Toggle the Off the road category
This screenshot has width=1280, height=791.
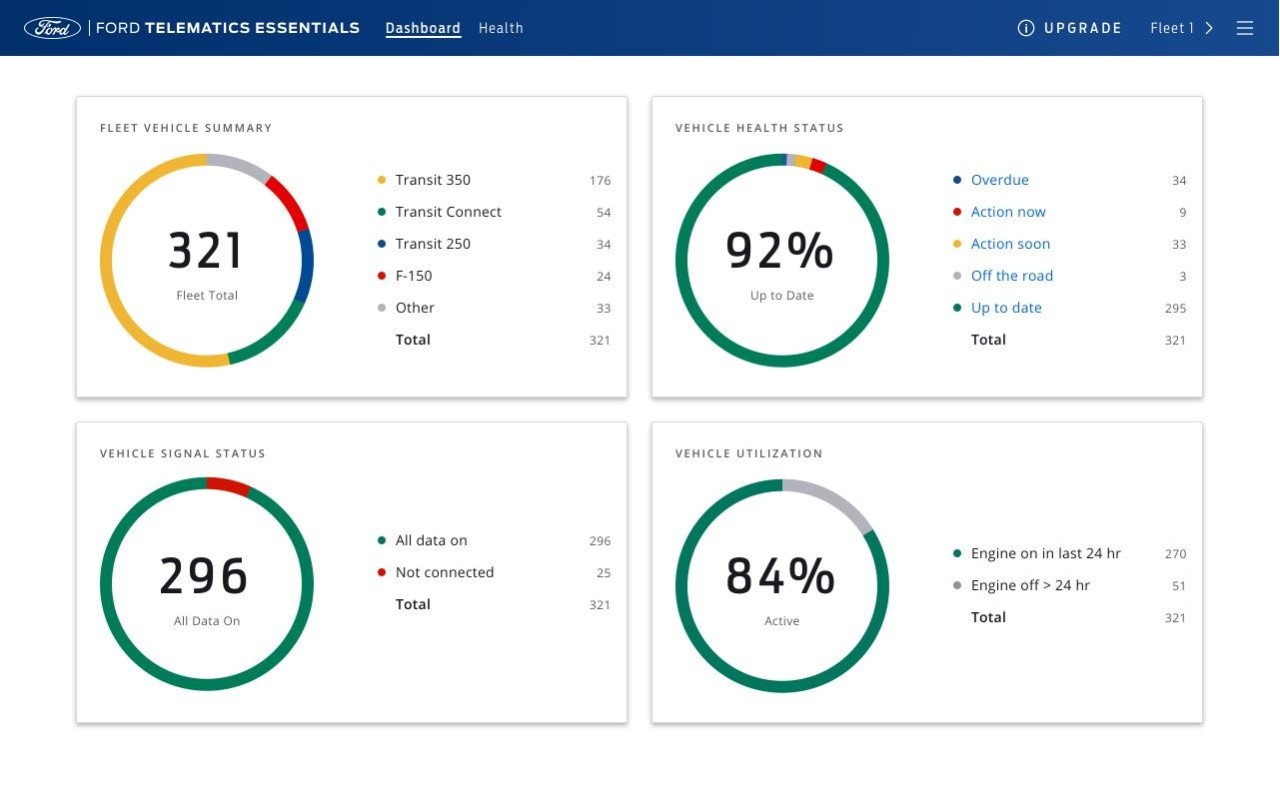(x=1012, y=275)
